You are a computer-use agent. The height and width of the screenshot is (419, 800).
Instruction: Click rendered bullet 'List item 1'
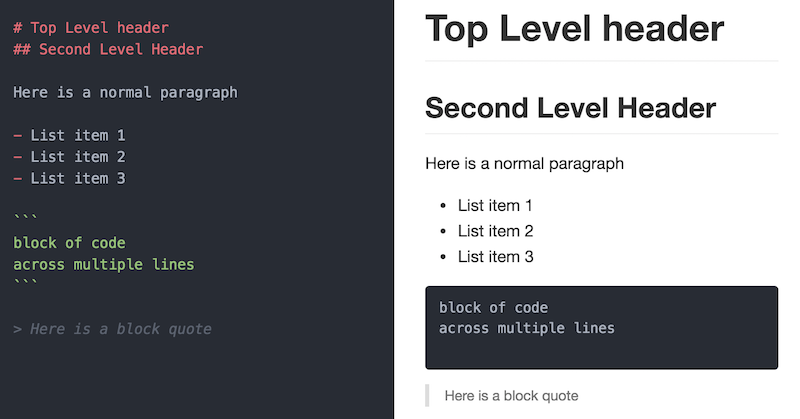[x=495, y=206]
